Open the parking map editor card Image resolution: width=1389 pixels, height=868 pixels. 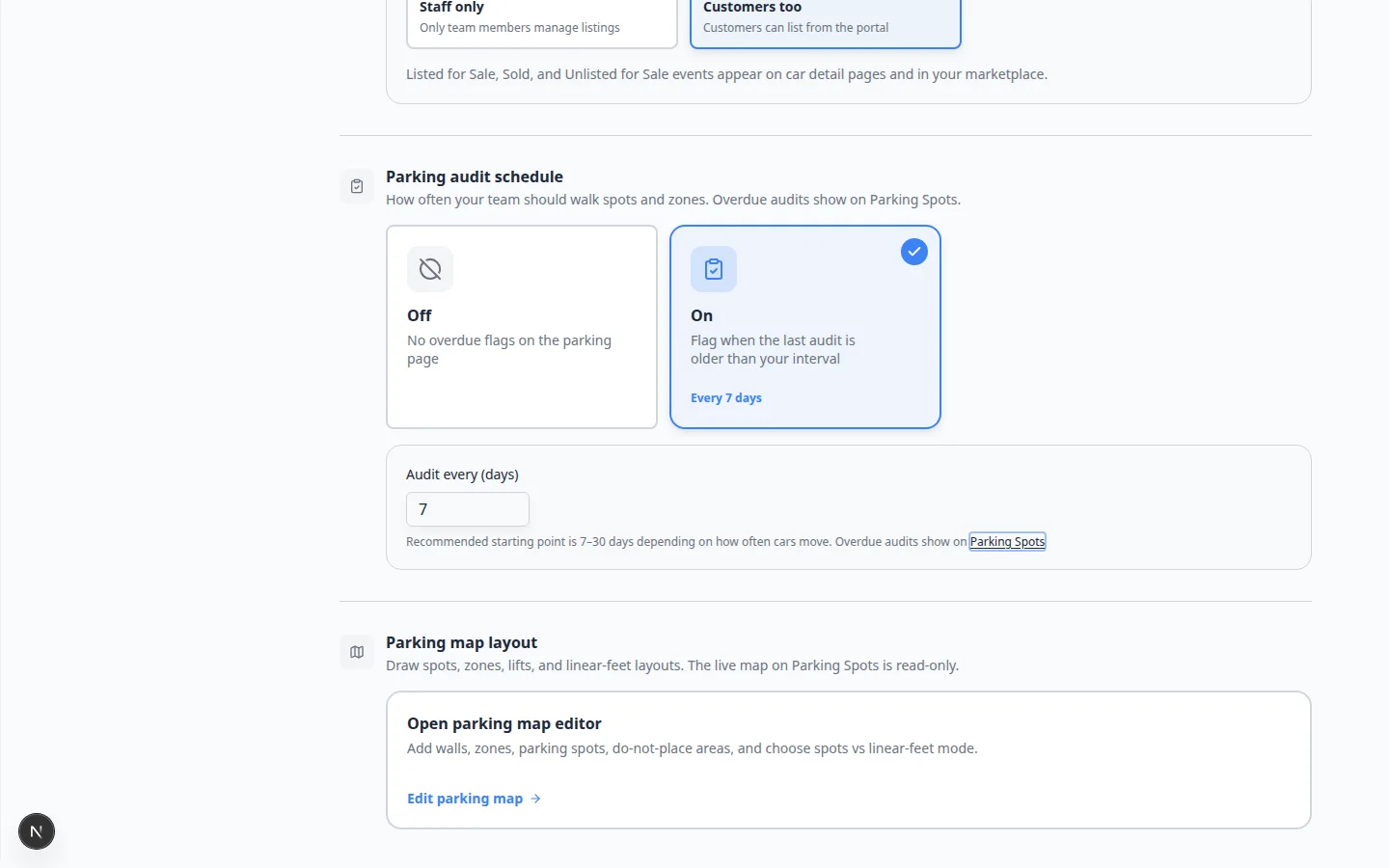tap(849, 760)
